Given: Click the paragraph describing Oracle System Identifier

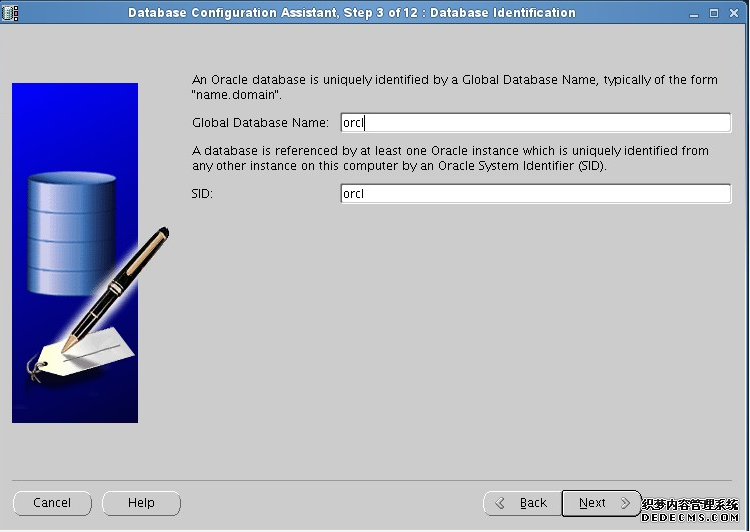Looking at the screenshot, I should coord(450,158).
